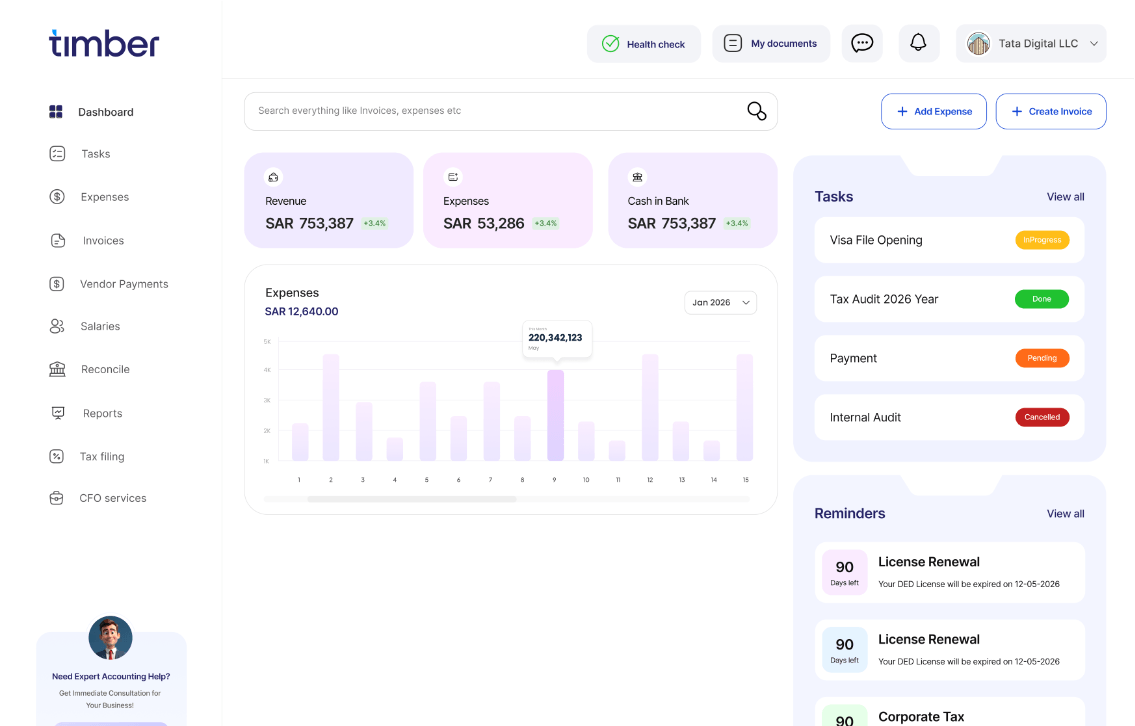Open the Reports section icon
Viewport: 1135px width, 726px height.
coord(56,413)
